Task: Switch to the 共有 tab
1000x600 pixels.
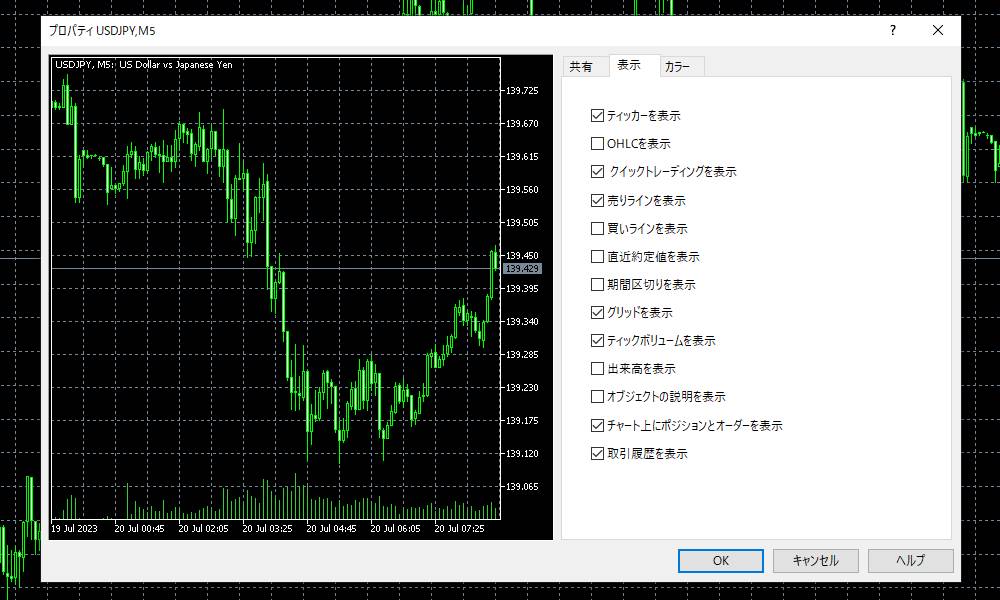Action: click(581, 67)
